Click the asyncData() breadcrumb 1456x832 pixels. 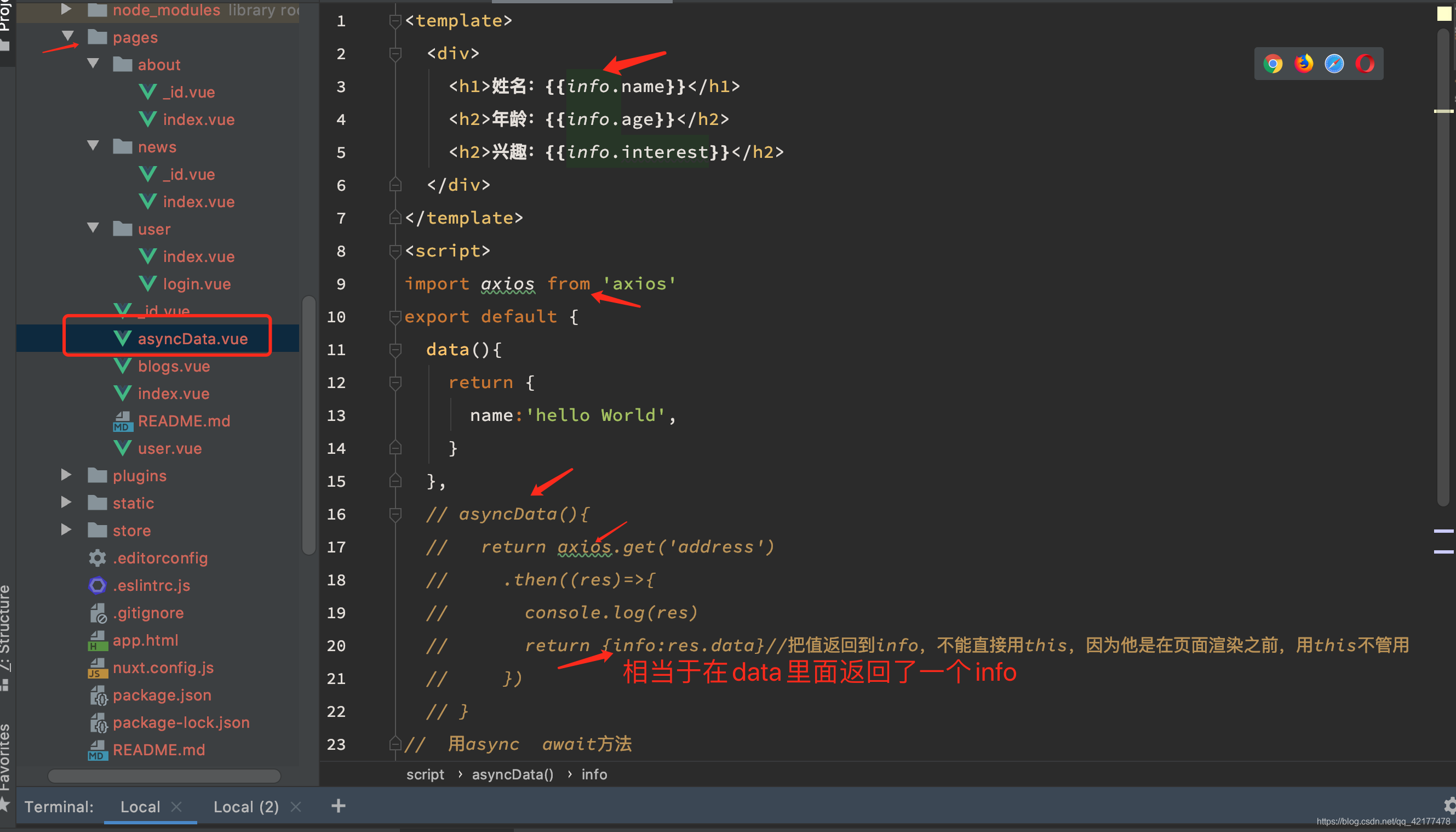(513, 774)
